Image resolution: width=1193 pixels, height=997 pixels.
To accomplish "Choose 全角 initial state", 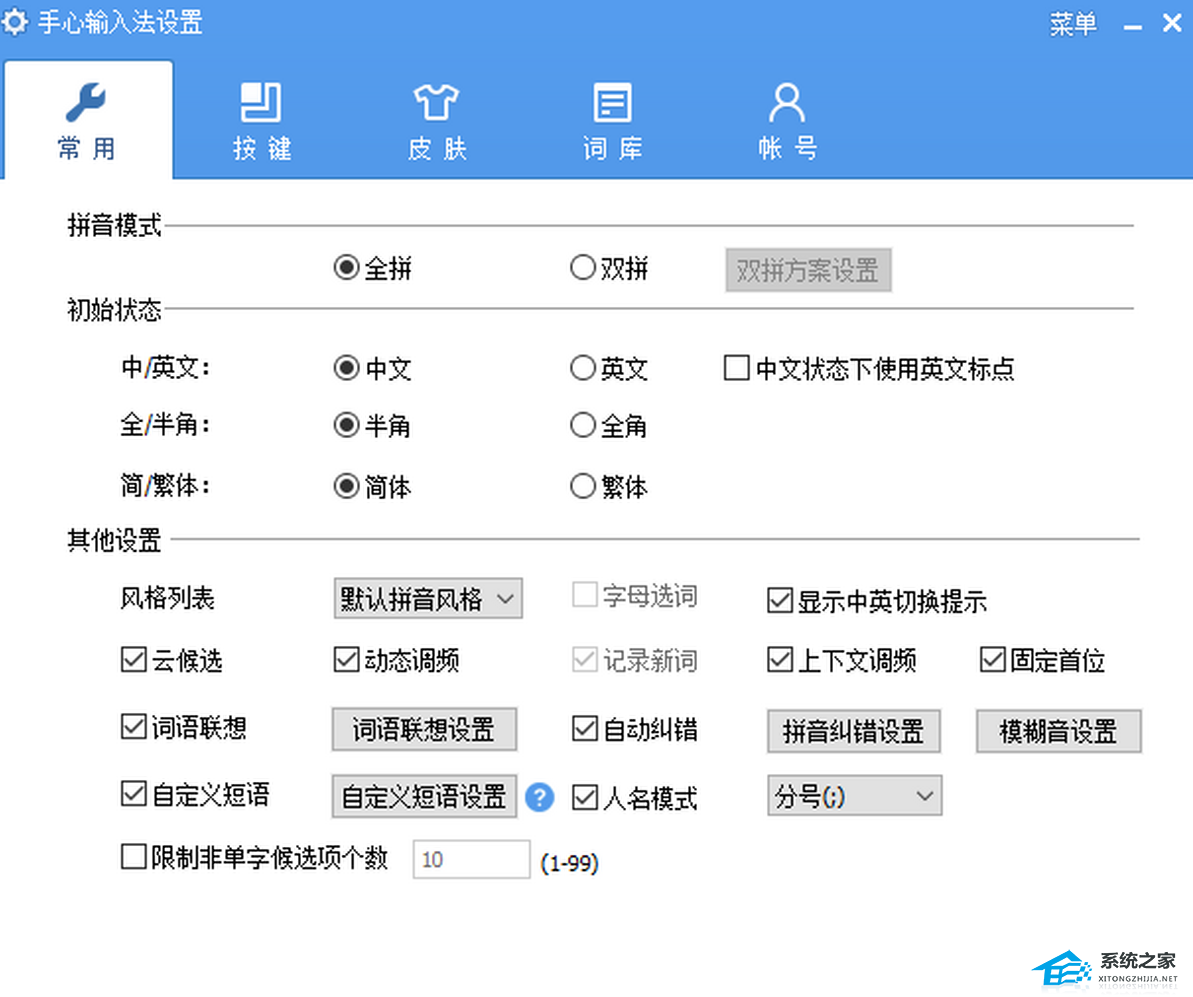I will coord(583,425).
